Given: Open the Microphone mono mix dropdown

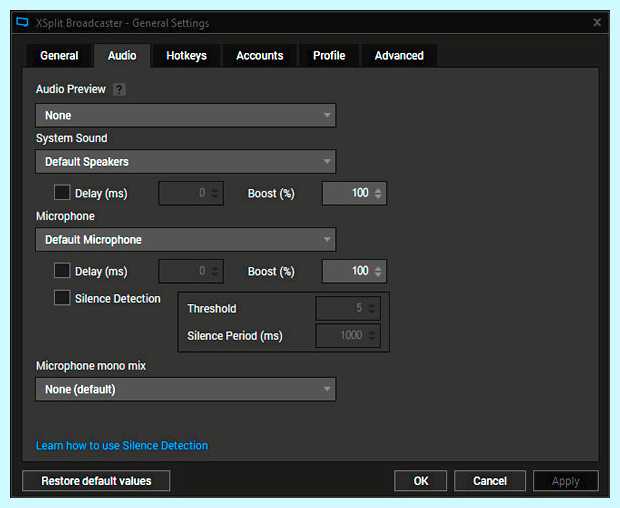Looking at the screenshot, I should point(185,389).
